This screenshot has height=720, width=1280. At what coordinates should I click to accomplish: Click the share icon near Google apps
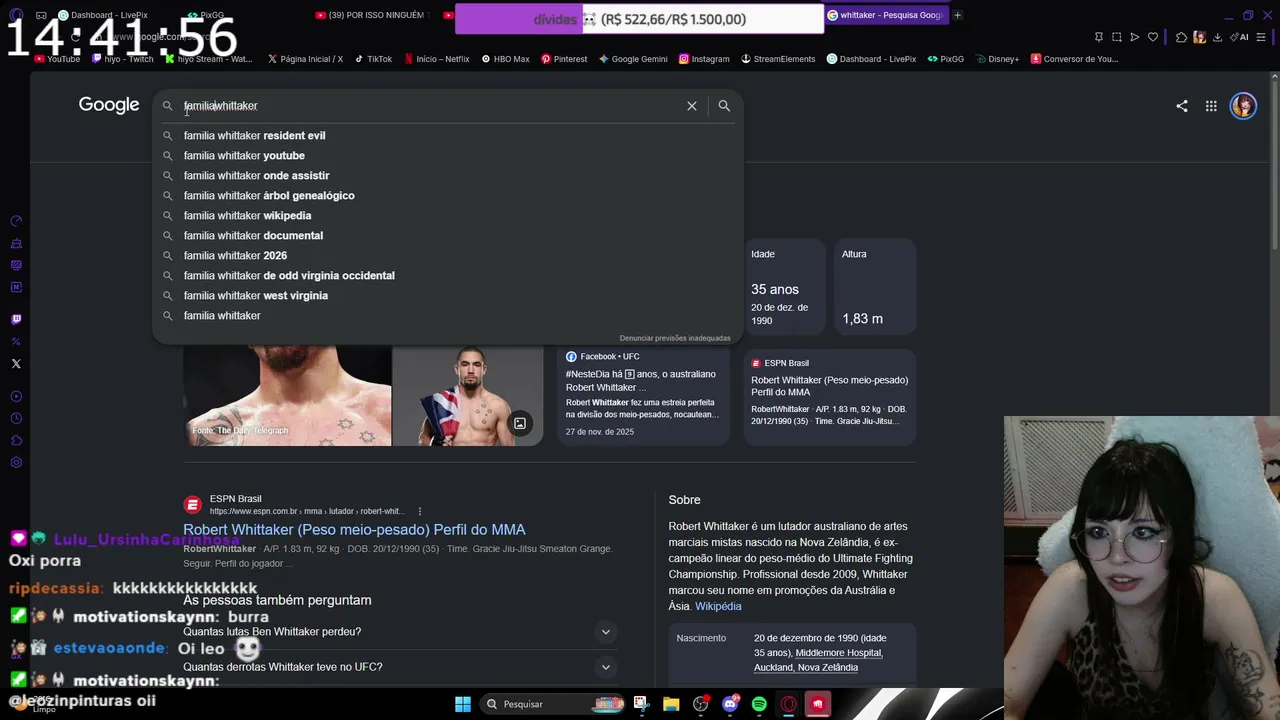1182,106
